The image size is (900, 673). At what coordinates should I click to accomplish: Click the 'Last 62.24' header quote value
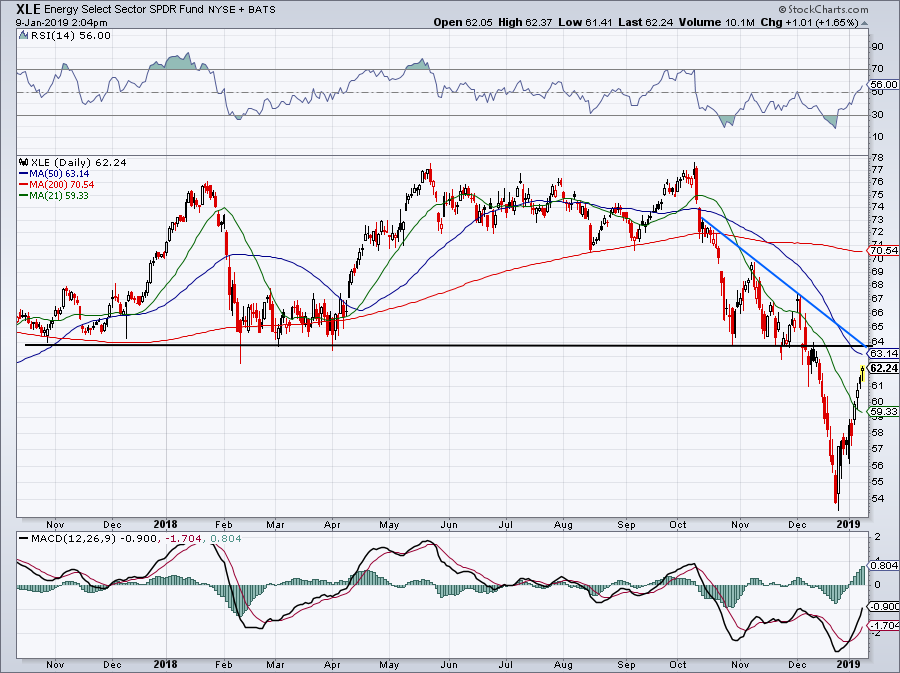(646, 22)
